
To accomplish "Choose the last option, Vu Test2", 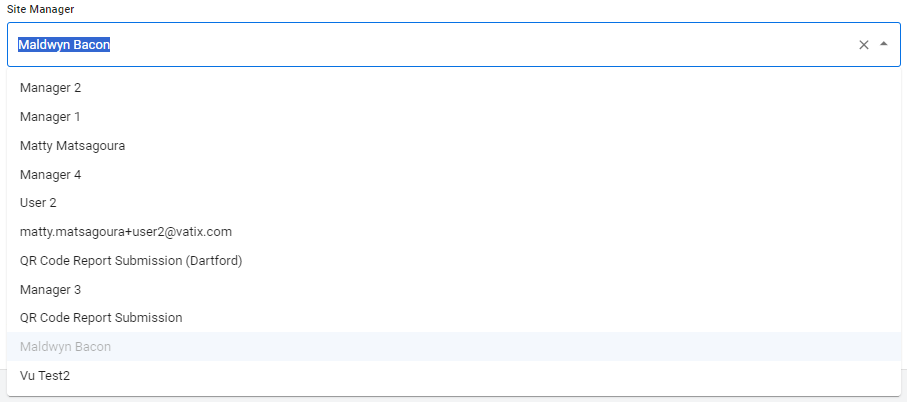I will tap(45, 376).
